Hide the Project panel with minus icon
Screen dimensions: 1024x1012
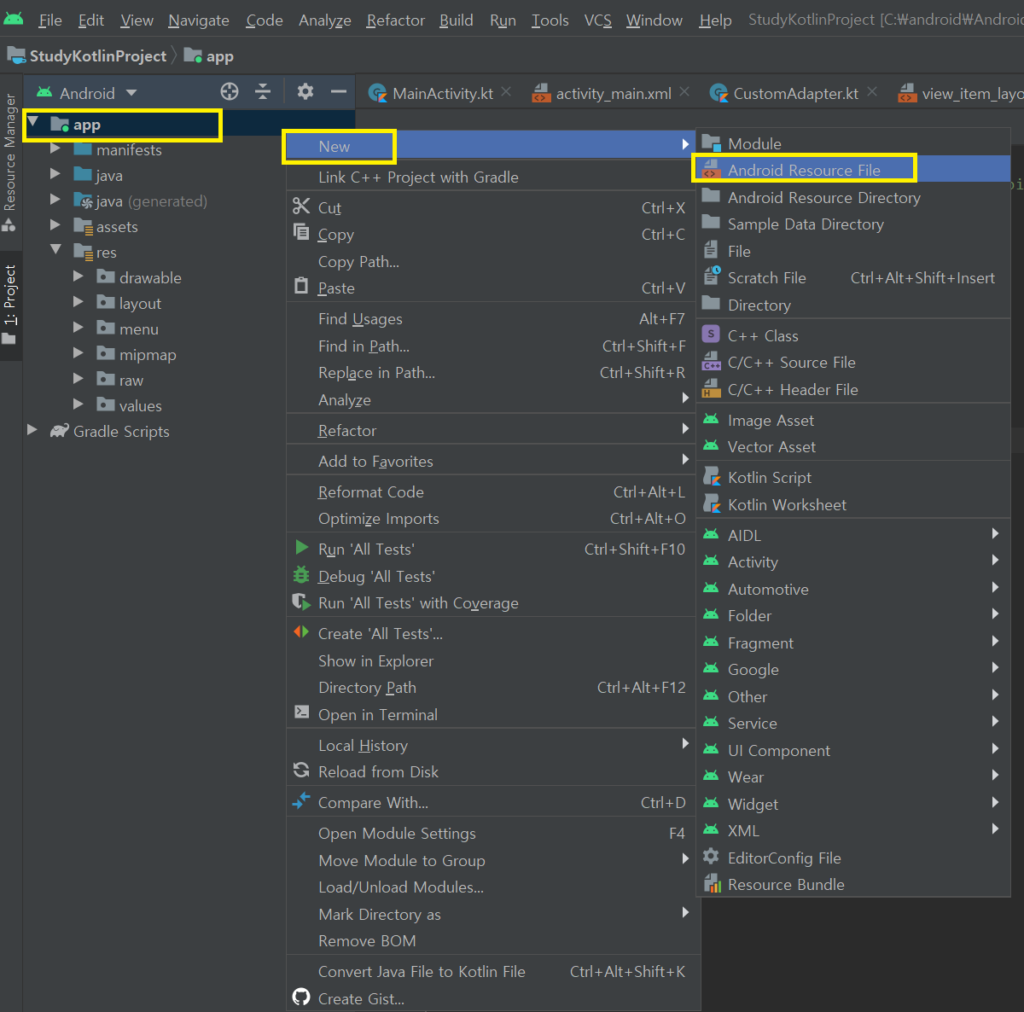[x=338, y=92]
